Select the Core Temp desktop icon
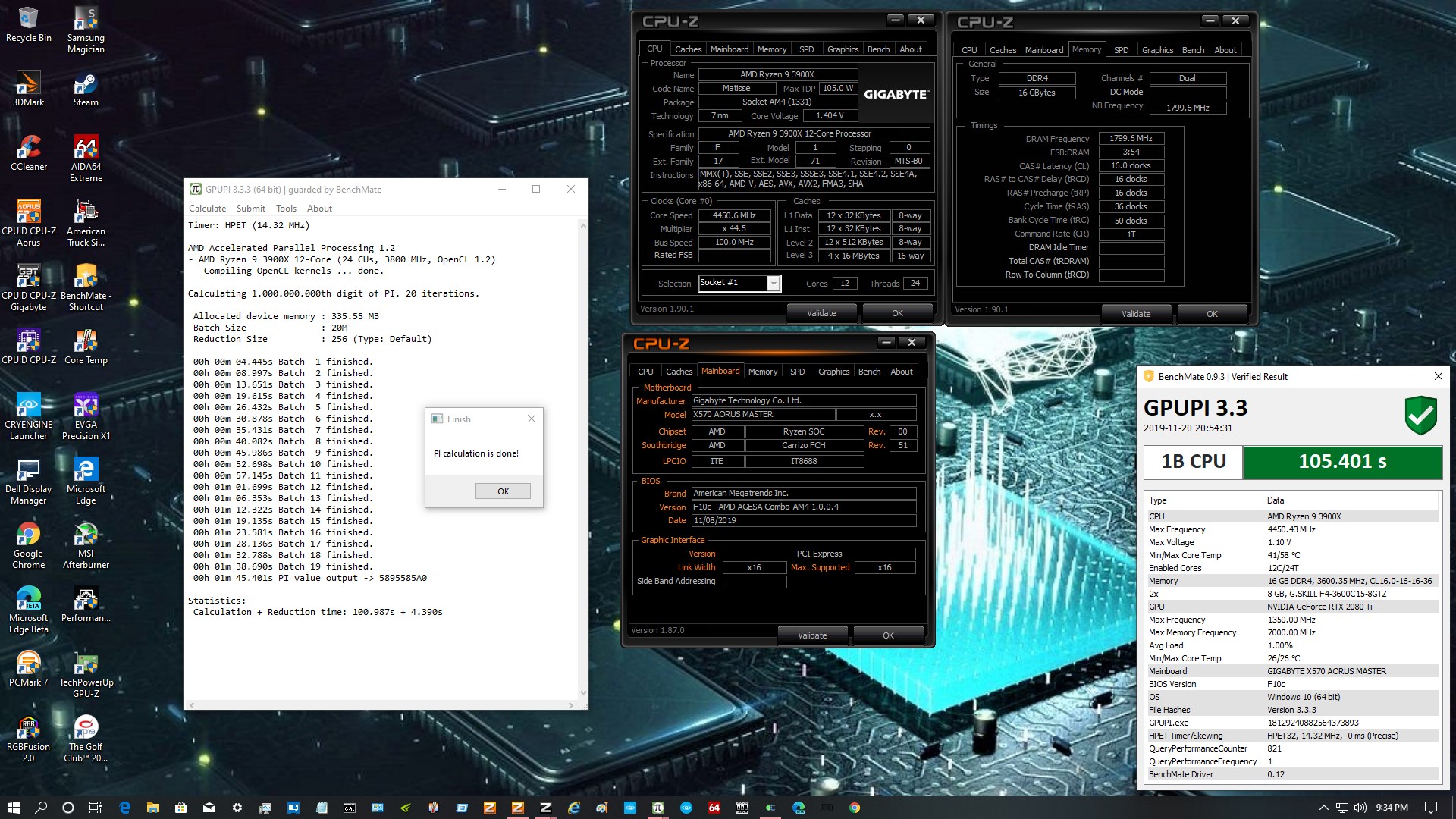Image resolution: width=1456 pixels, height=819 pixels. coord(86,347)
